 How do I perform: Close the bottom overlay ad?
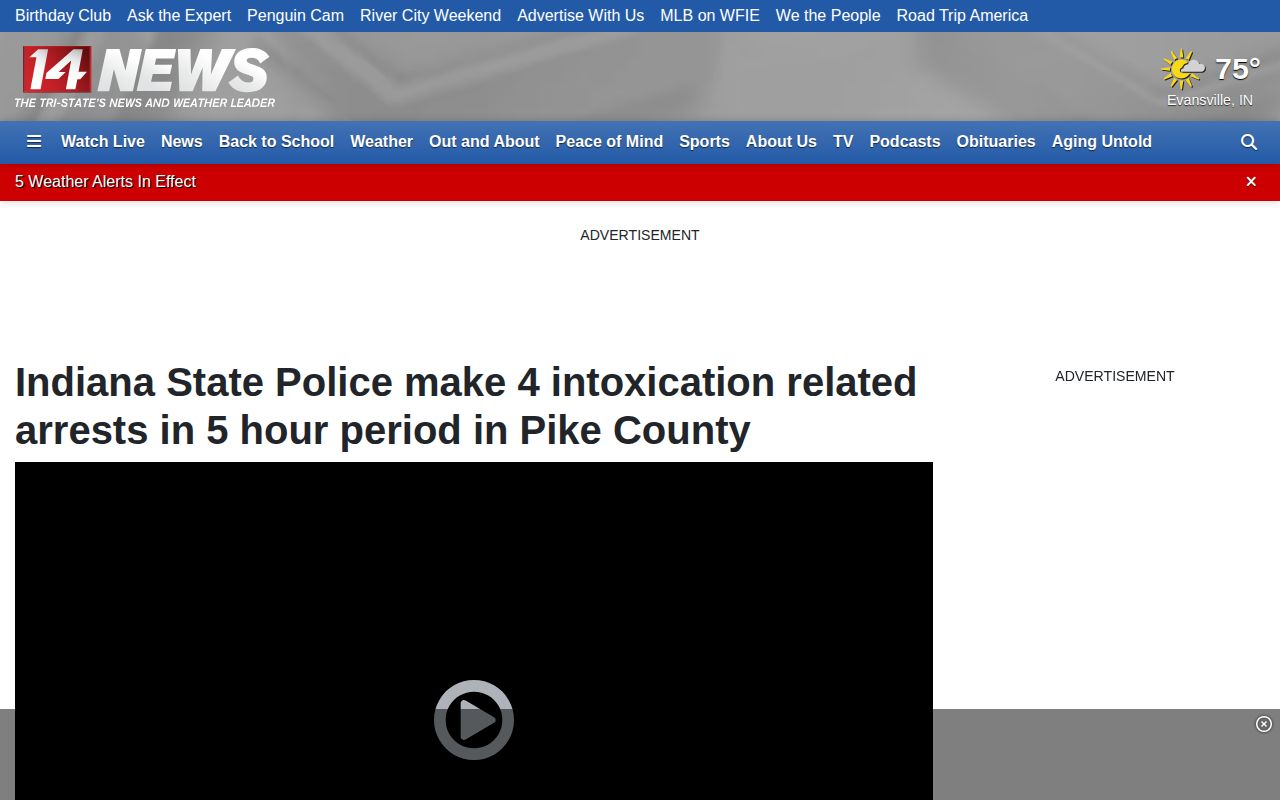(1264, 724)
